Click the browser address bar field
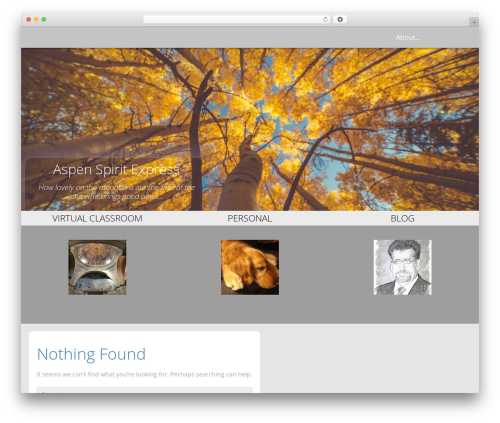 [237, 20]
